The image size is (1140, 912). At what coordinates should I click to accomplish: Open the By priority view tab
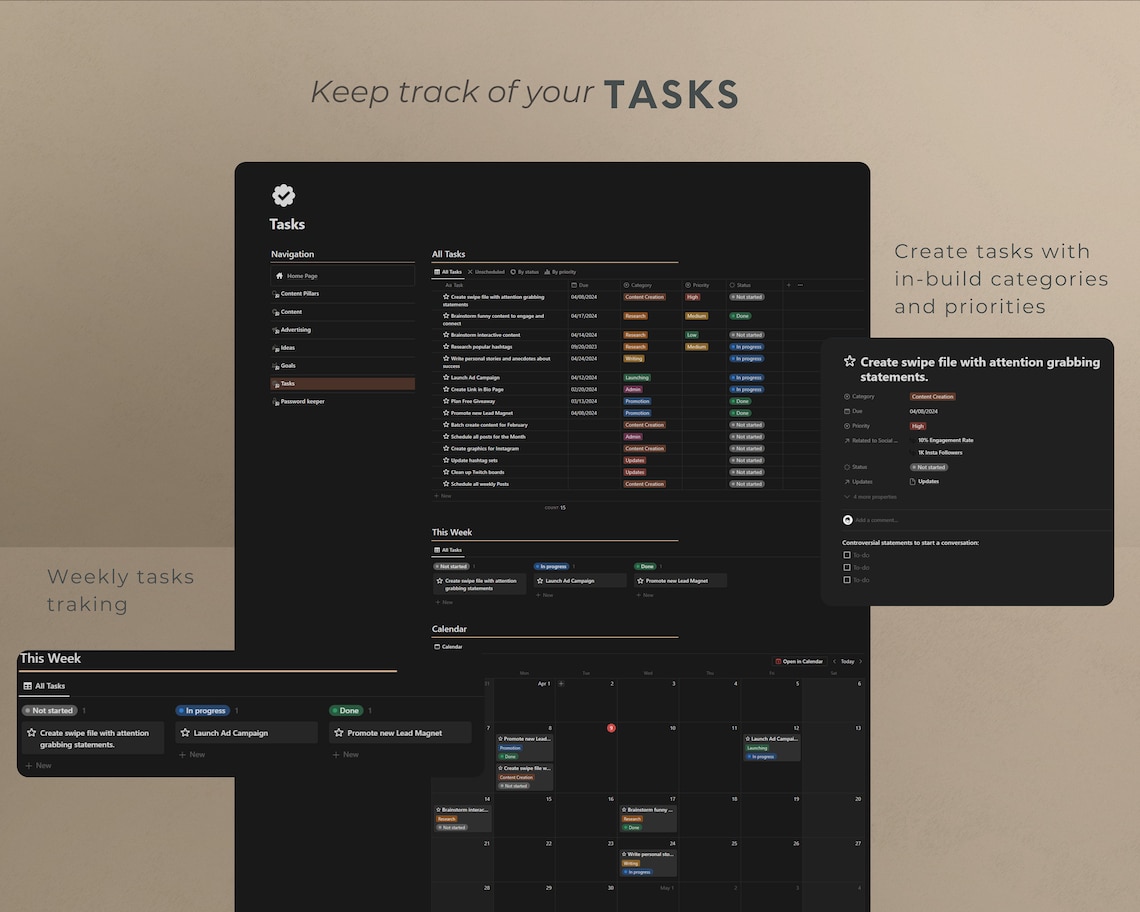(x=563, y=271)
